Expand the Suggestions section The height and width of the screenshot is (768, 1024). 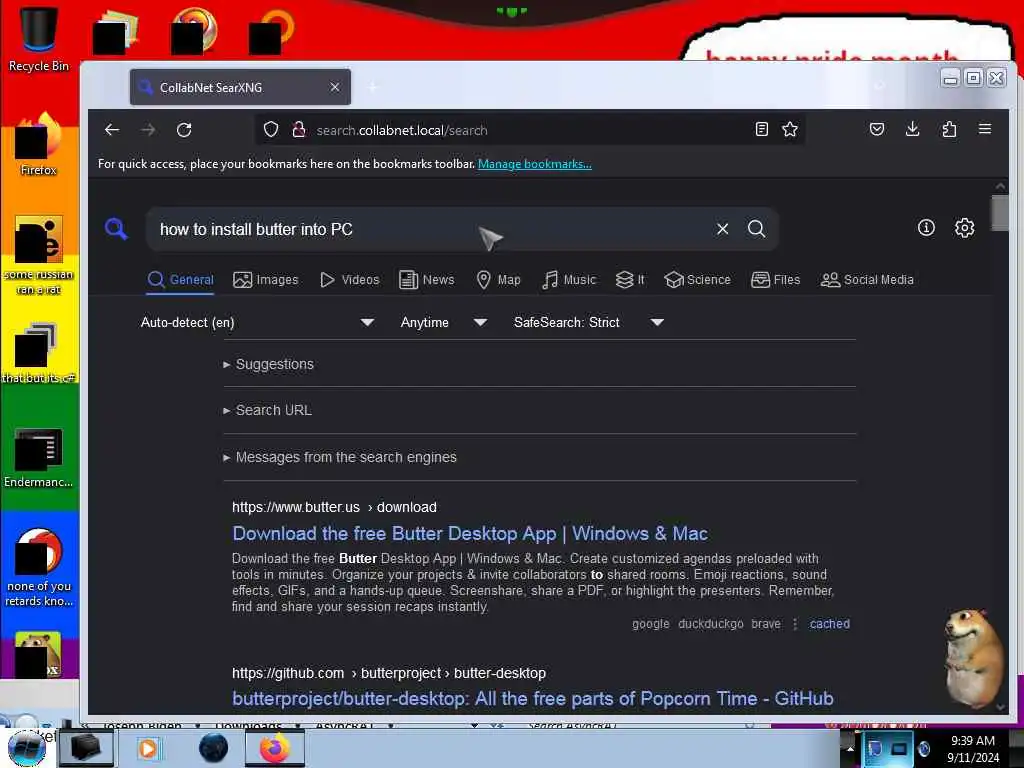coord(274,364)
